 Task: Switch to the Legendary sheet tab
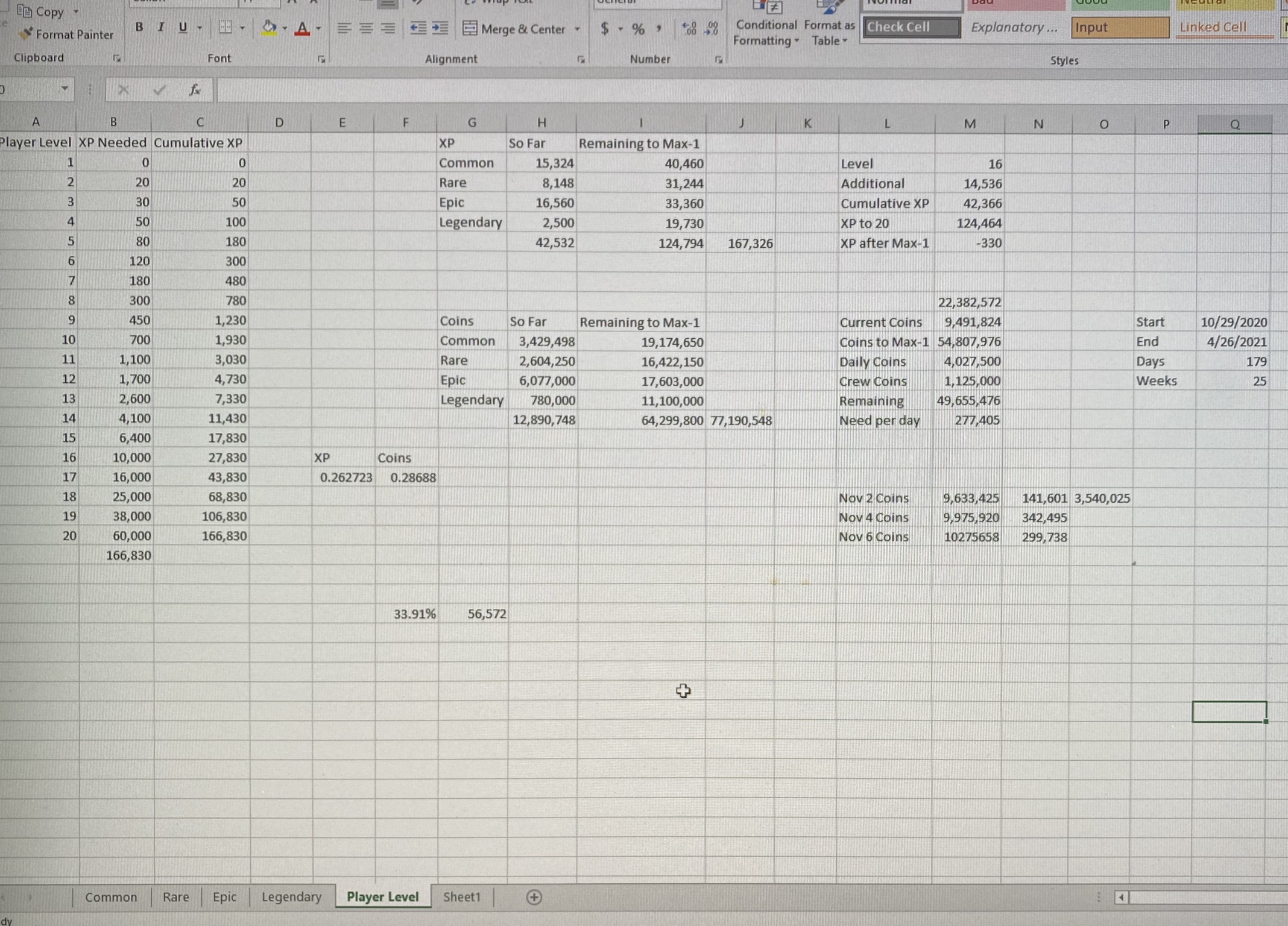tap(291, 897)
